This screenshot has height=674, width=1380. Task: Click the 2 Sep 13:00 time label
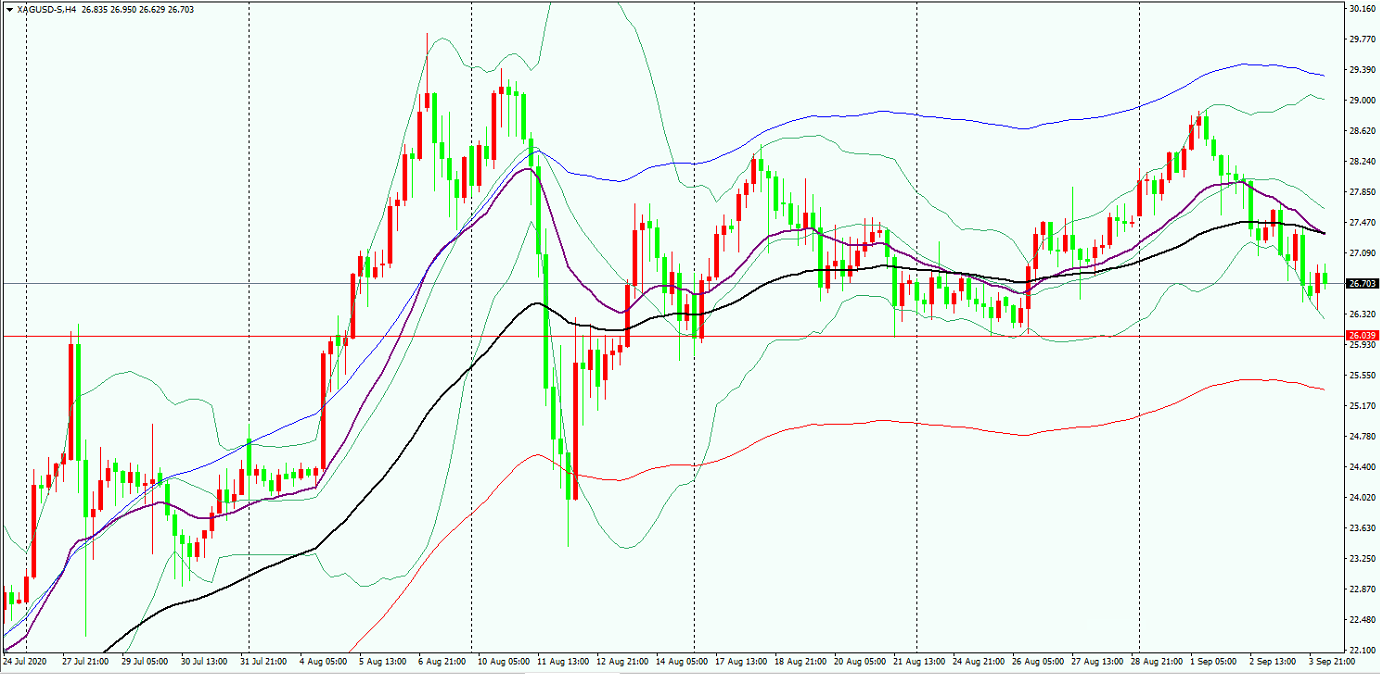click(1273, 661)
